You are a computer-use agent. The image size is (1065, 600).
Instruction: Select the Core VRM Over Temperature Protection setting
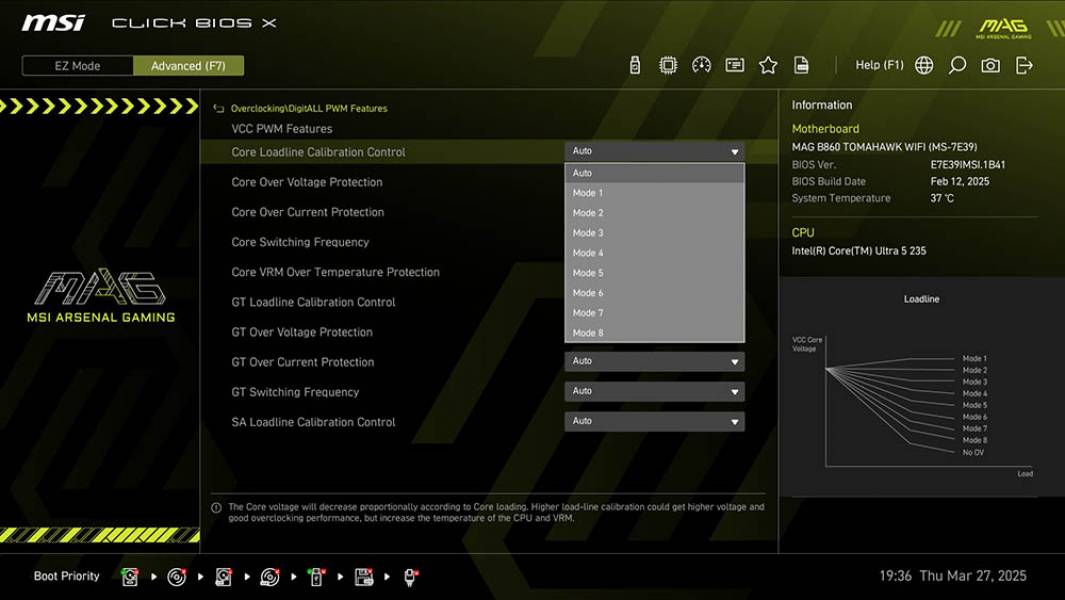click(335, 272)
